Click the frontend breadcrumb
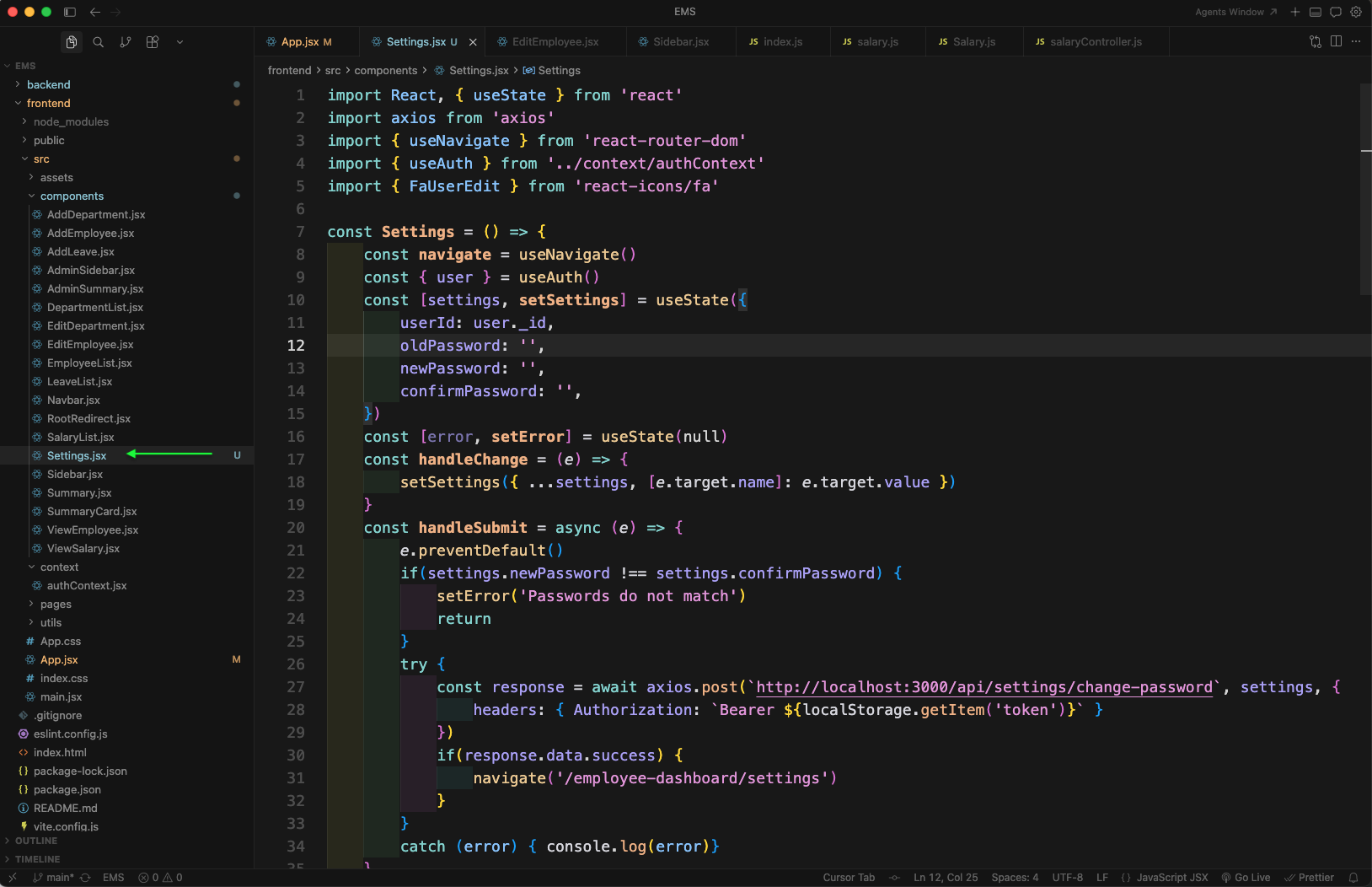 tap(289, 71)
